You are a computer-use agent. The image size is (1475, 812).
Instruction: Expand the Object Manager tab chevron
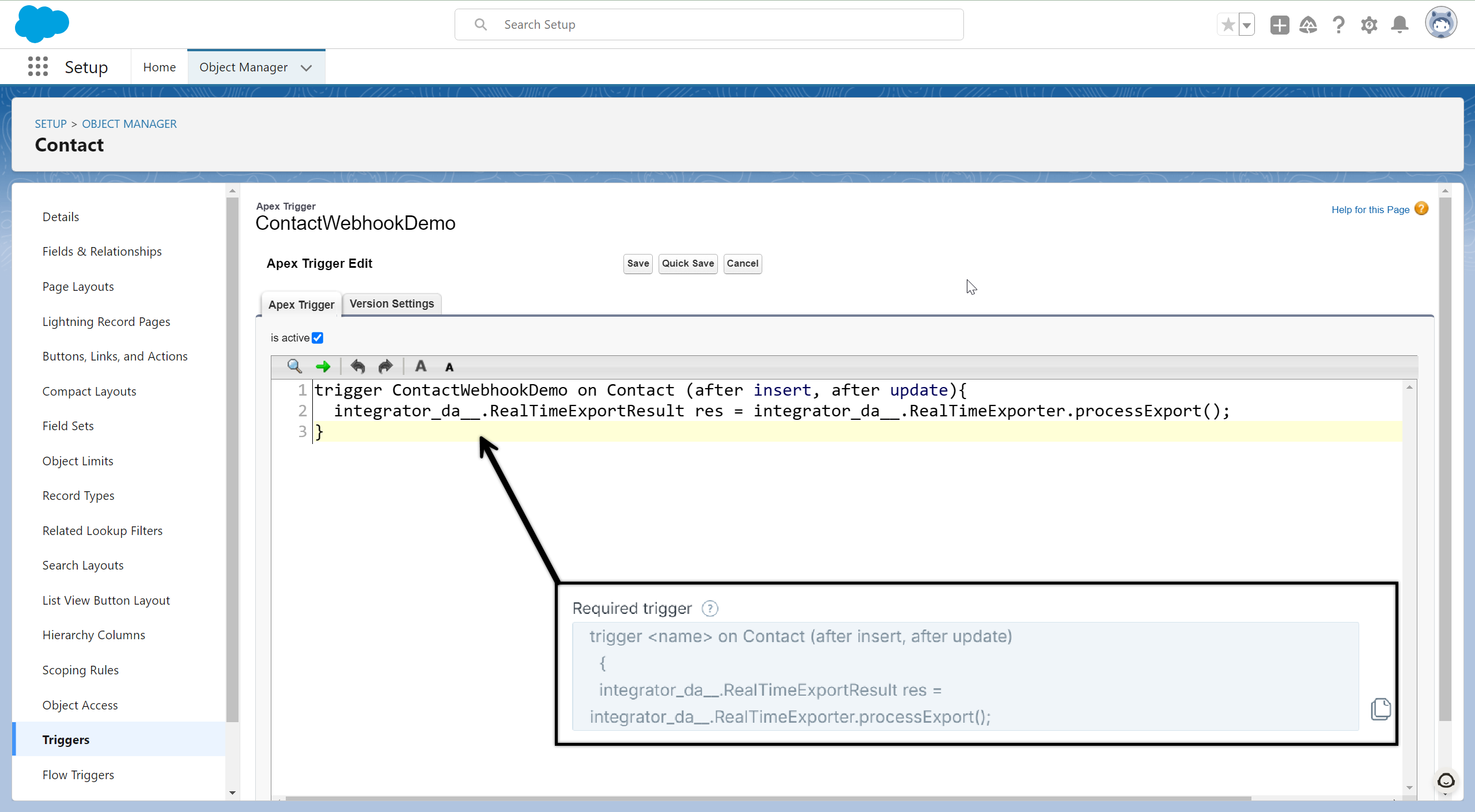point(307,68)
